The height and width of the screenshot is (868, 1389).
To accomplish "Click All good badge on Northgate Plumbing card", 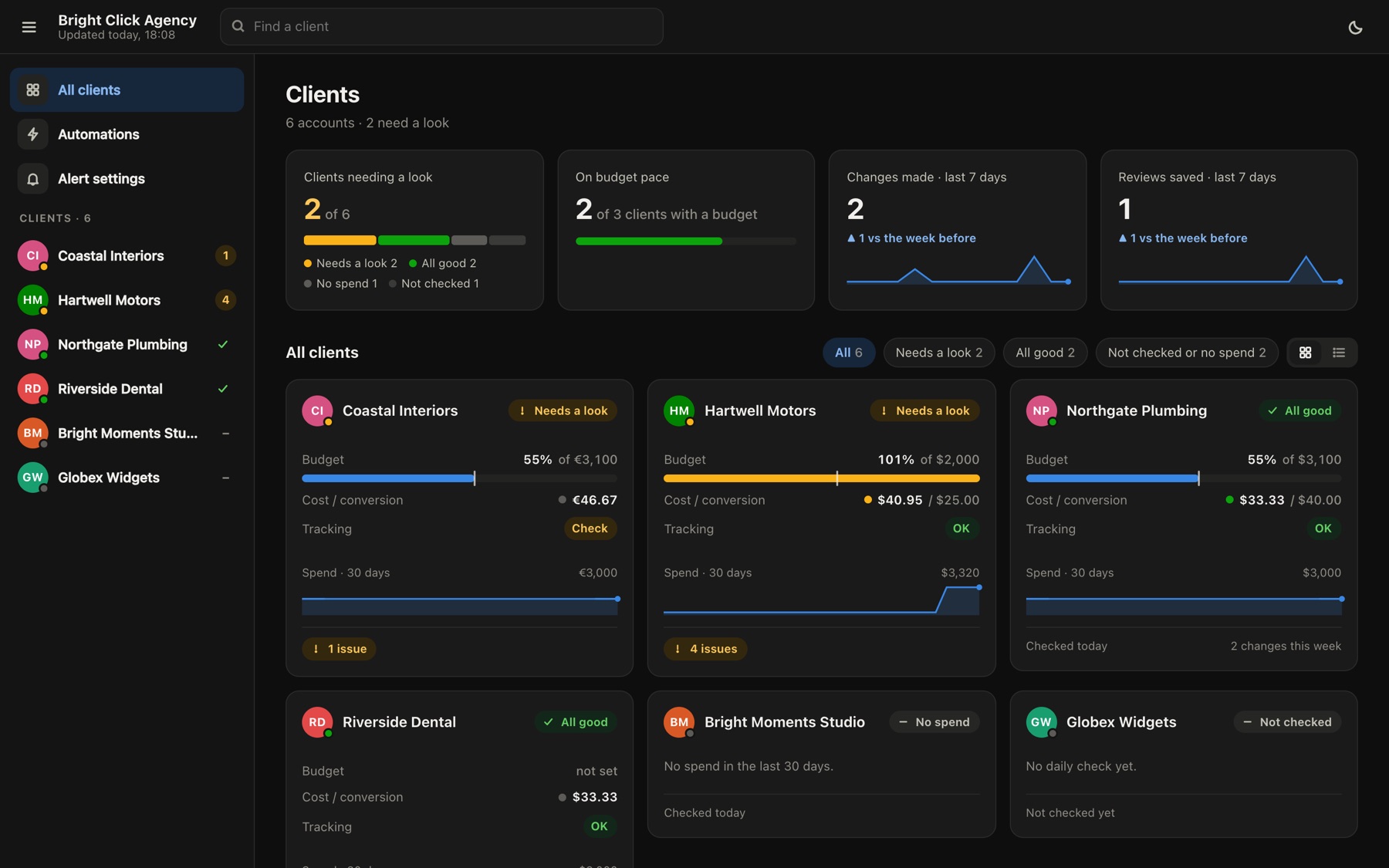I will (x=1300, y=410).
